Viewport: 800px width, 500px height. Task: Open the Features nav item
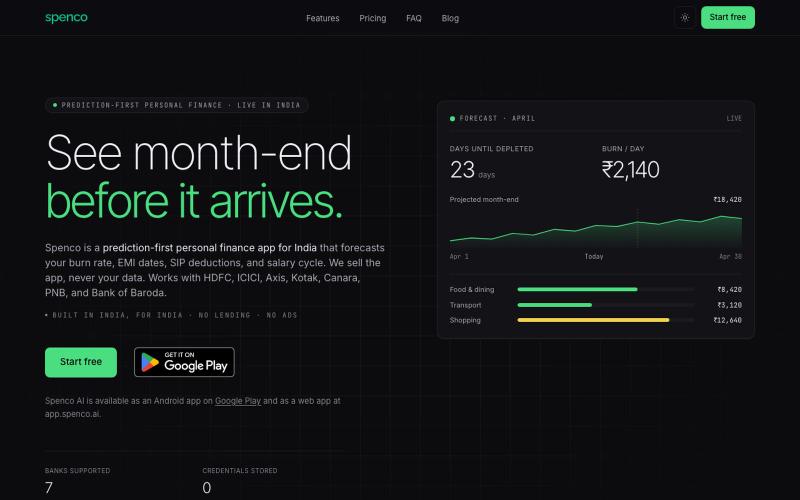click(x=322, y=18)
